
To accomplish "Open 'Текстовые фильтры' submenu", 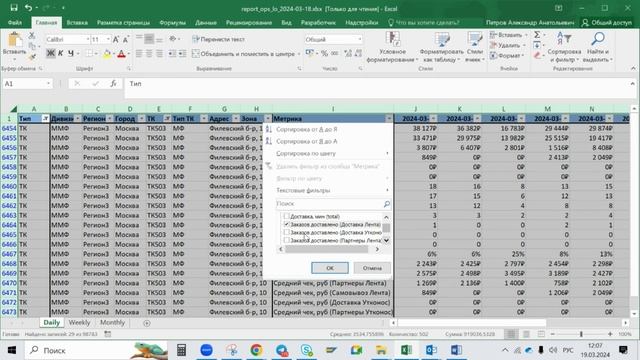I will click(328, 191).
